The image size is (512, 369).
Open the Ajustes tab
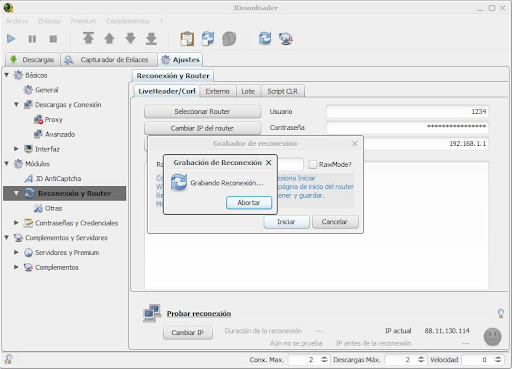coord(180,60)
